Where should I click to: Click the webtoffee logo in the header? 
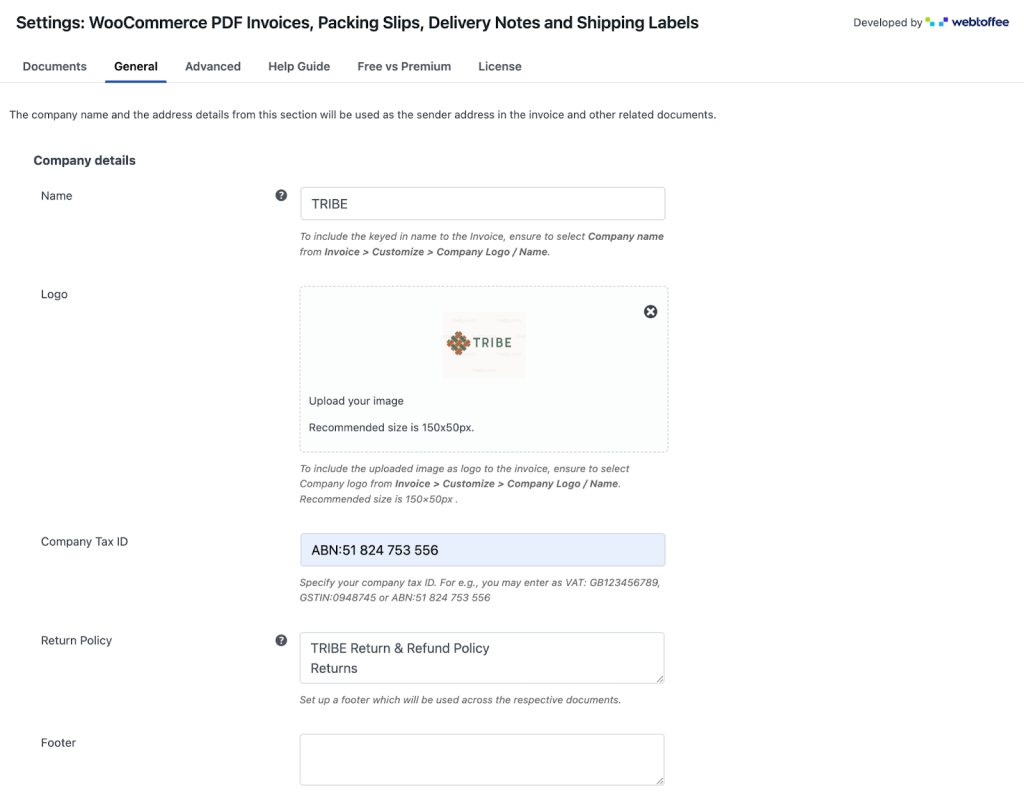[979, 22]
